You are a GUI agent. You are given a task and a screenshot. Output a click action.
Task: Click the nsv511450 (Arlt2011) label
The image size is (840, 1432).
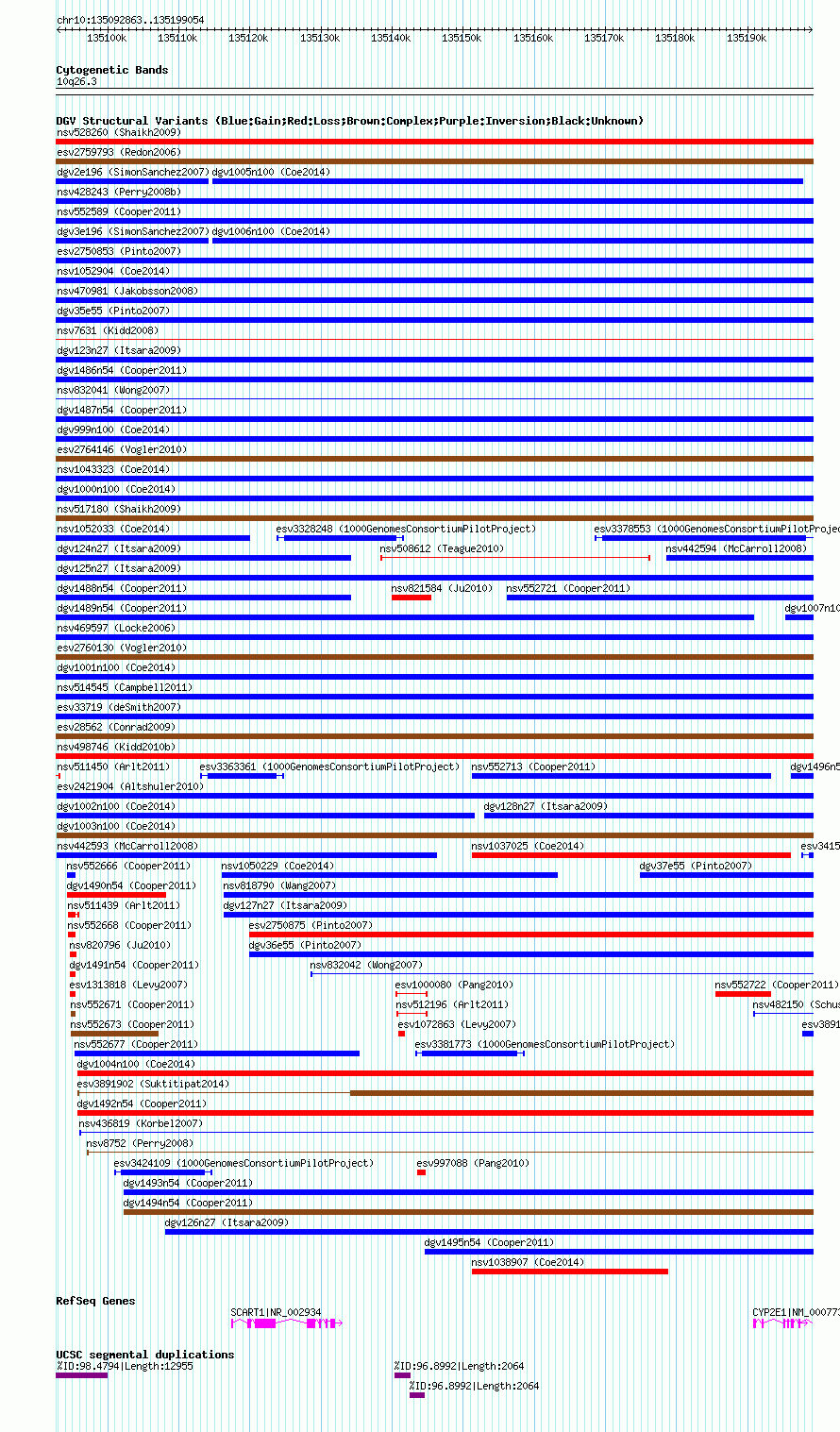point(113,767)
